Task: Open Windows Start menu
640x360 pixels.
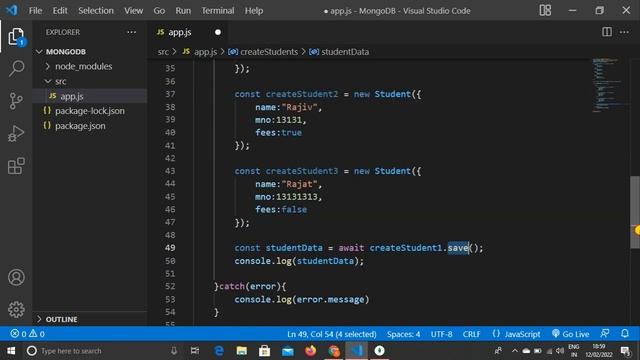Action: 11,351
